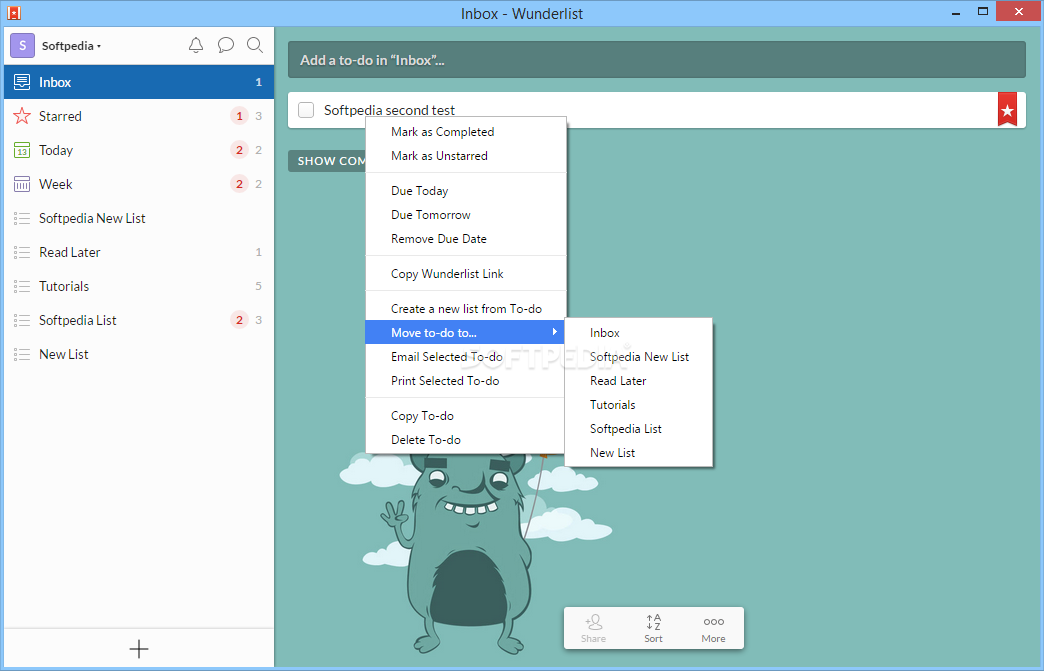The height and width of the screenshot is (671, 1044).
Task: Open the notifications bell icon
Action: click(x=196, y=45)
